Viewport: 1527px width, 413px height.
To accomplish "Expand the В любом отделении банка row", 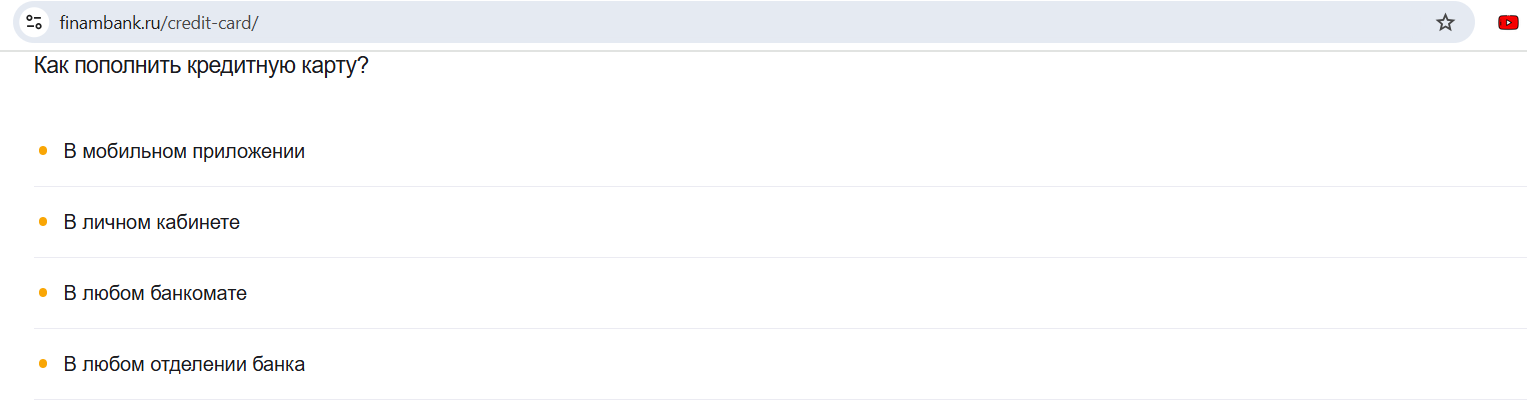I will [780, 364].
